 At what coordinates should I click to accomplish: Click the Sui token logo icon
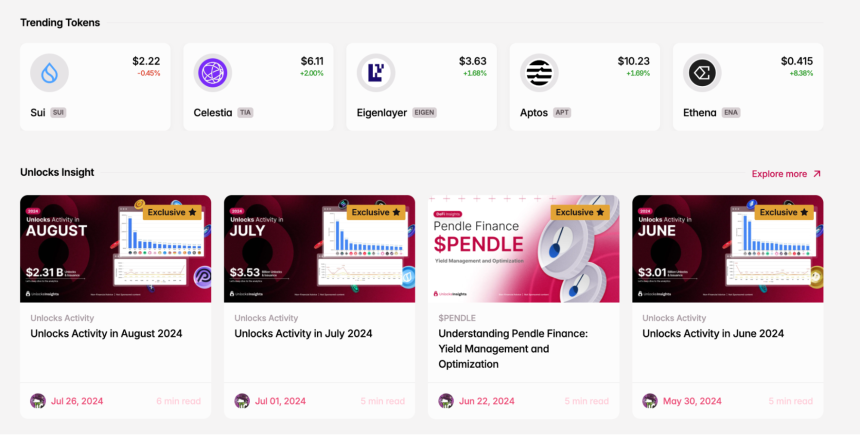click(x=49, y=73)
